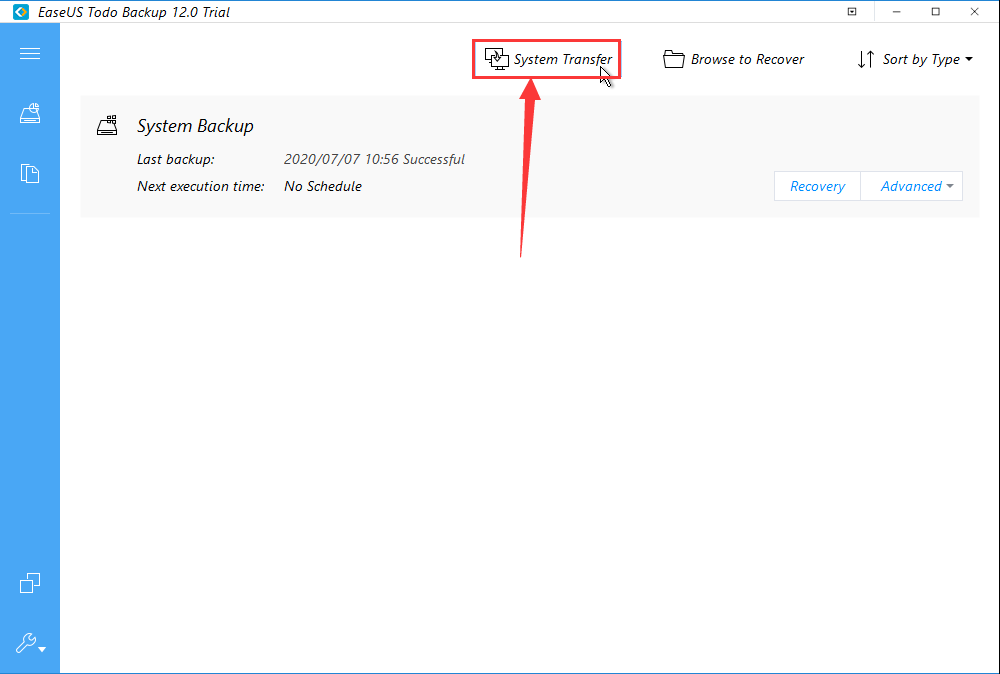Click the small square icon beside minimize

(x=852, y=12)
